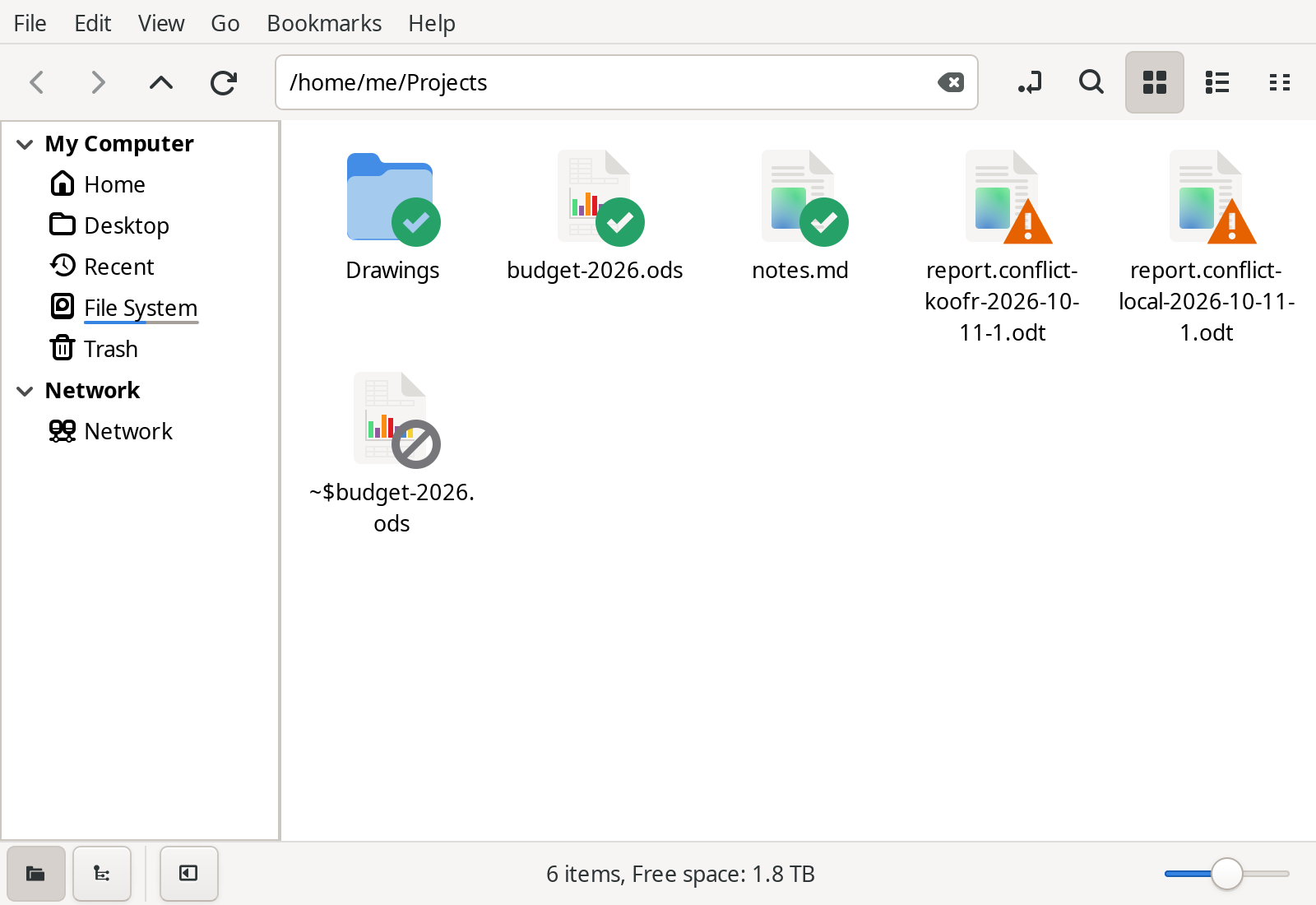Switch to list view
Viewport: 1316px width, 905px height.
pyautogui.click(x=1217, y=82)
